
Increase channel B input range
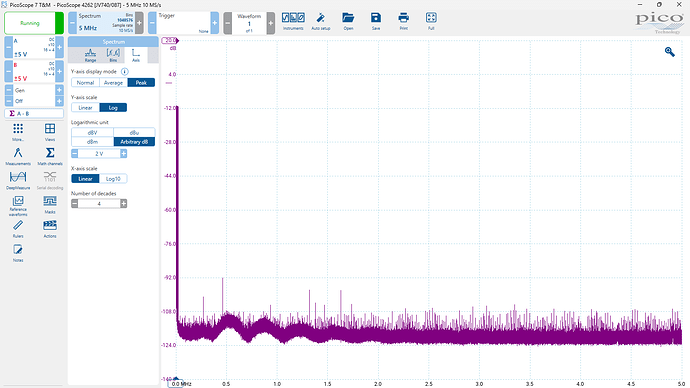point(59,71)
